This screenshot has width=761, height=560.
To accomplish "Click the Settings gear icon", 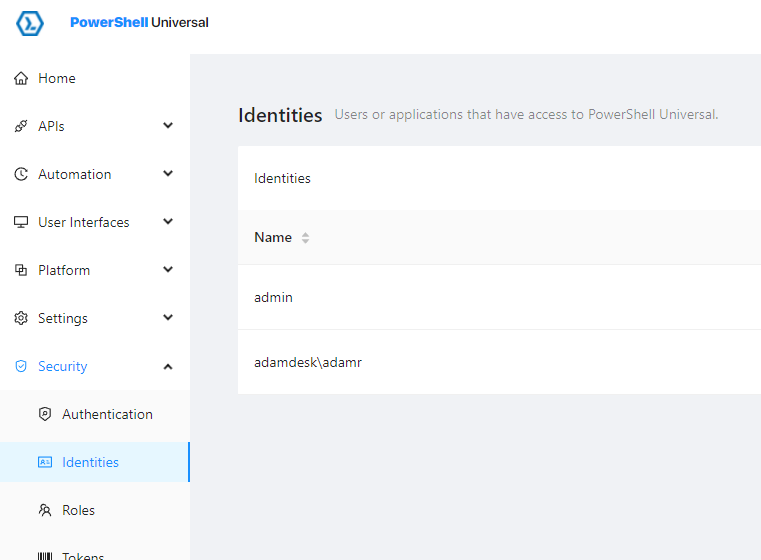I will pyautogui.click(x=21, y=318).
